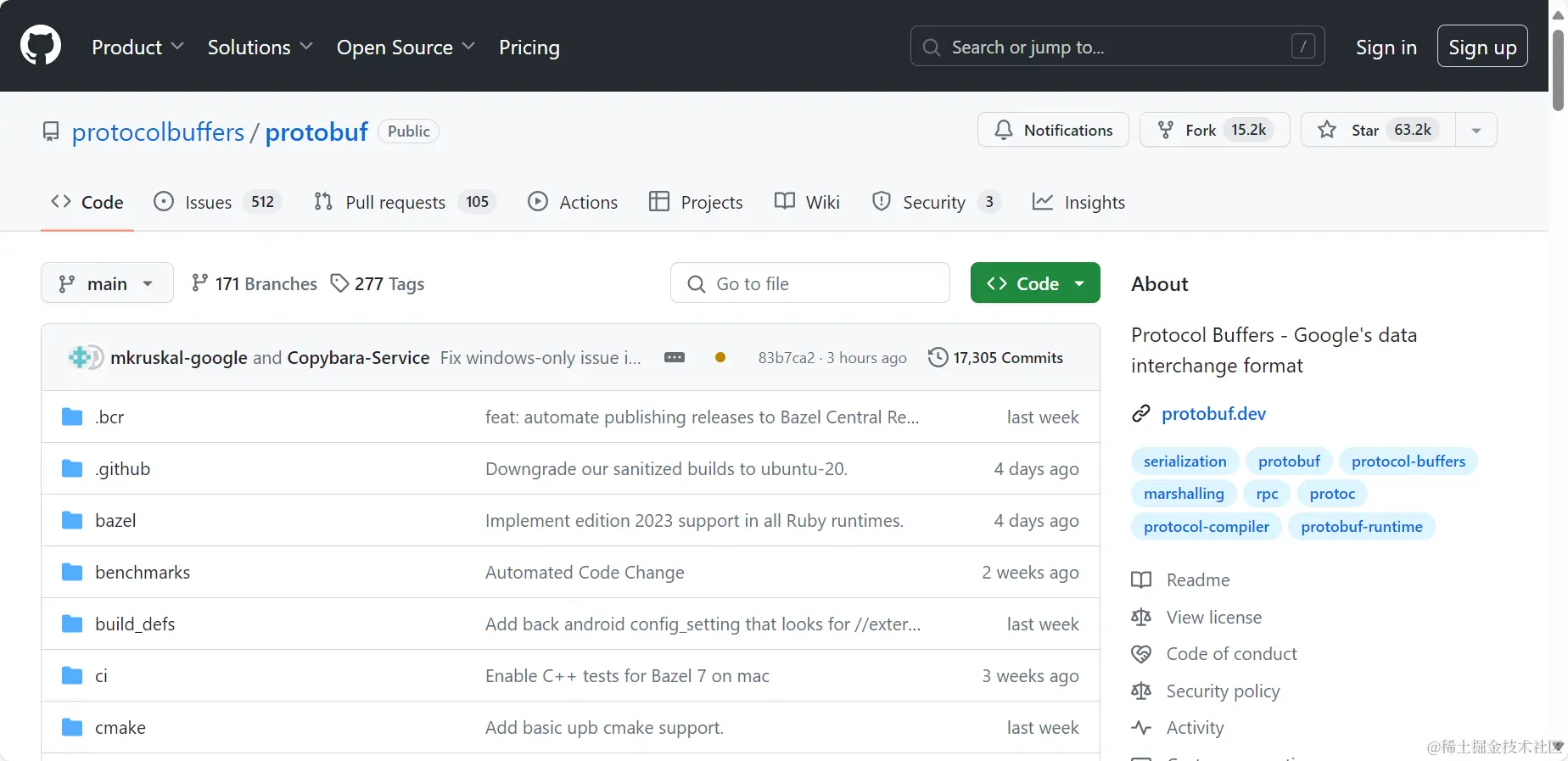Open the main branch selector dropdown
The image size is (1568, 761).
point(107,283)
